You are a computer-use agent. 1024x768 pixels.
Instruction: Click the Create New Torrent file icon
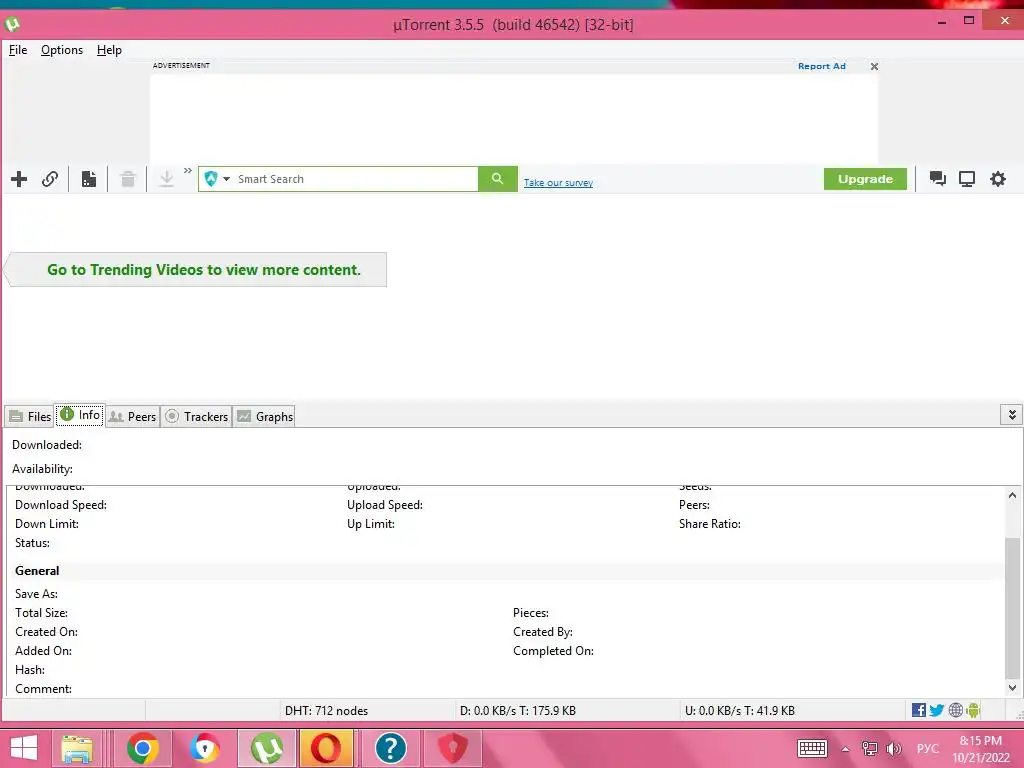click(89, 179)
